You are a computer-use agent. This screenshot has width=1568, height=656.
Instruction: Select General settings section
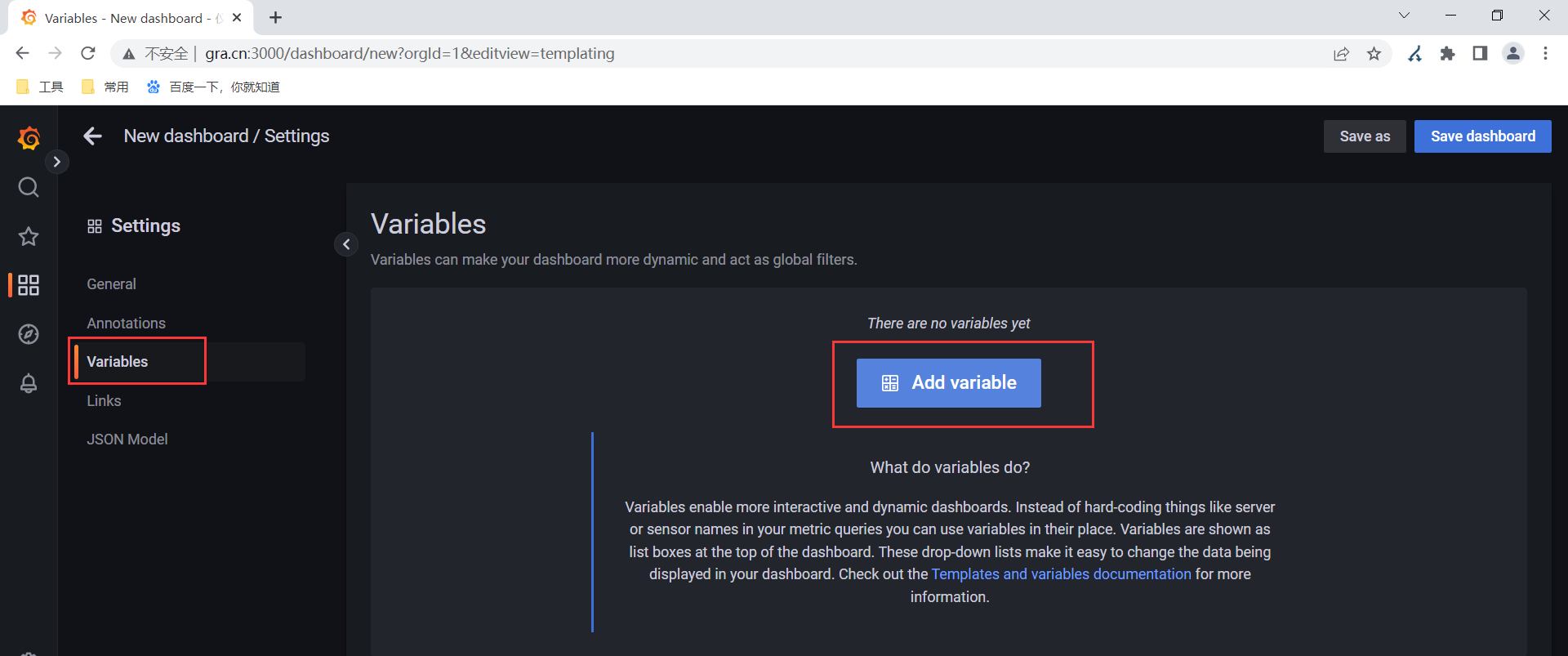(111, 284)
